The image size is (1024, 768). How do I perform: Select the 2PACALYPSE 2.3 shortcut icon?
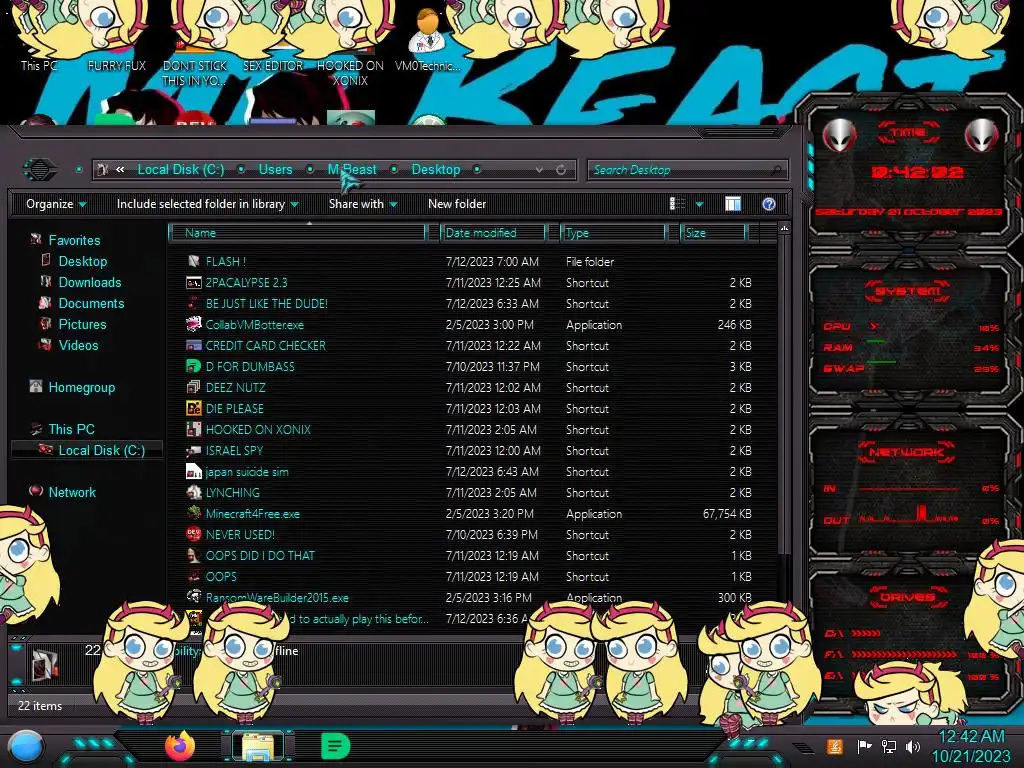193,283
